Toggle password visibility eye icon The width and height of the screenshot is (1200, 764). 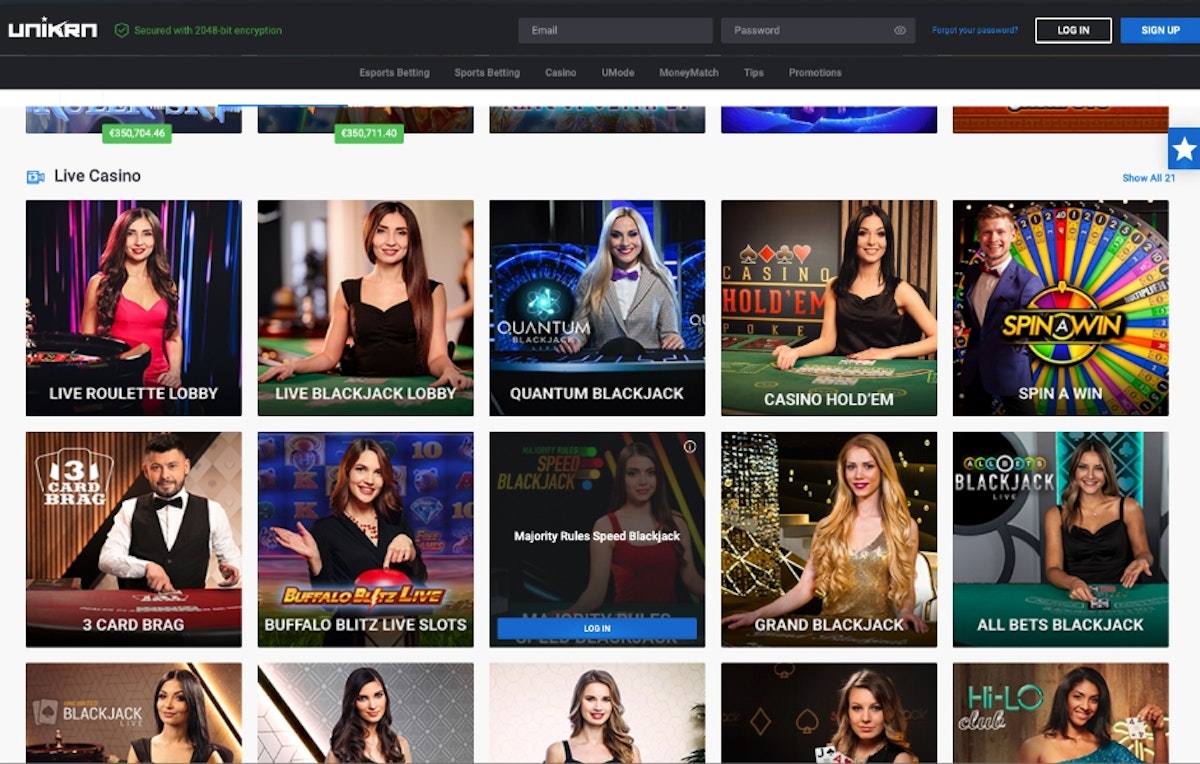(900, 31)
